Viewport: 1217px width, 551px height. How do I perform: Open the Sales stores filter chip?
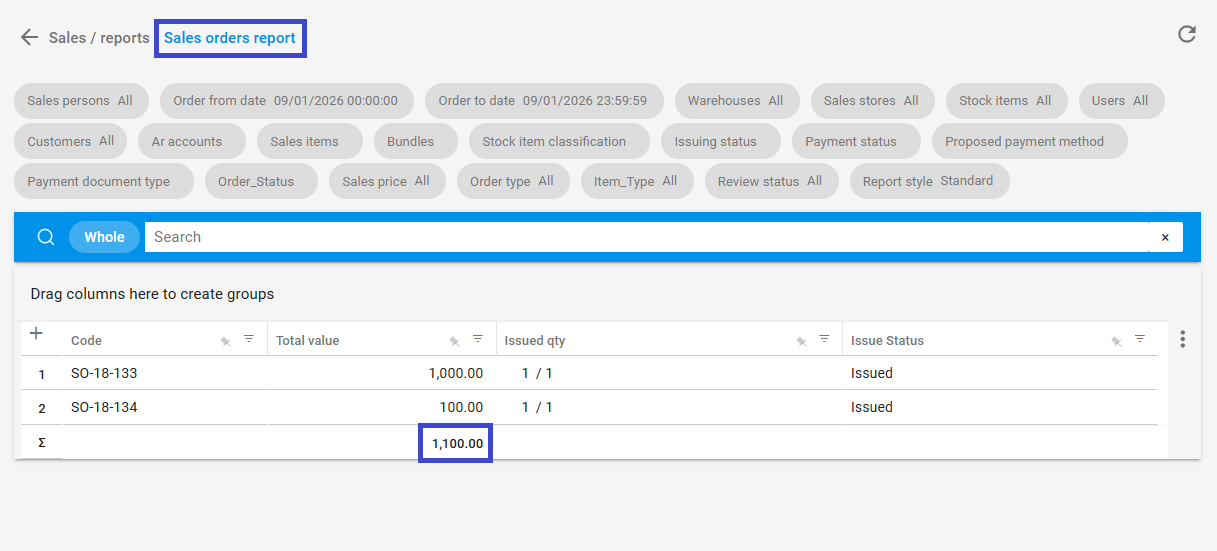click(x=871, y=101)
